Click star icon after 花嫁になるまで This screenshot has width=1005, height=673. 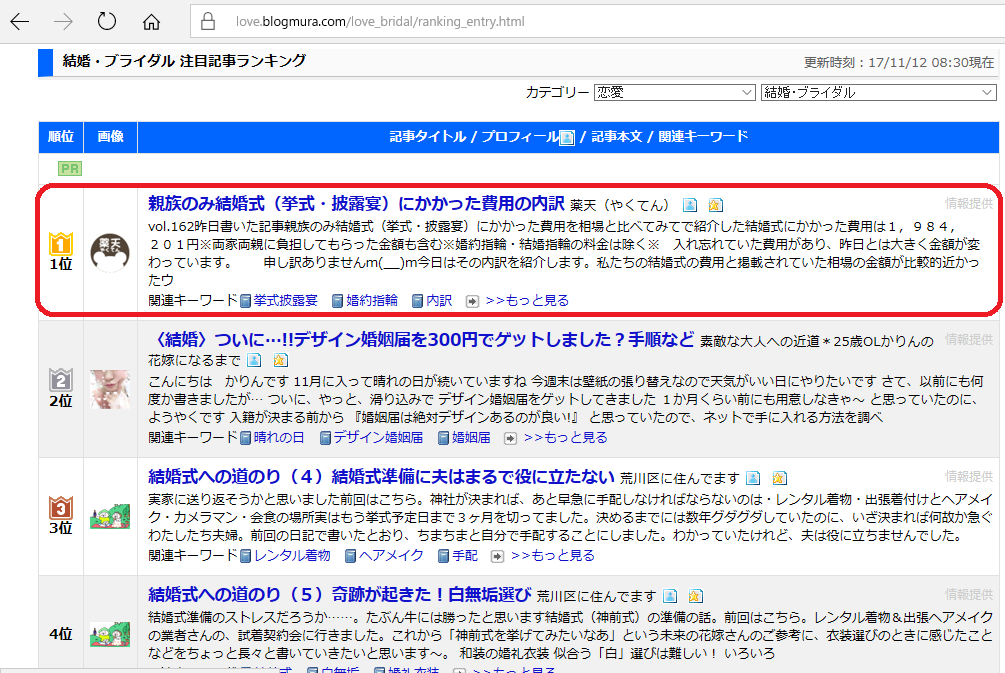pos(280,360)
